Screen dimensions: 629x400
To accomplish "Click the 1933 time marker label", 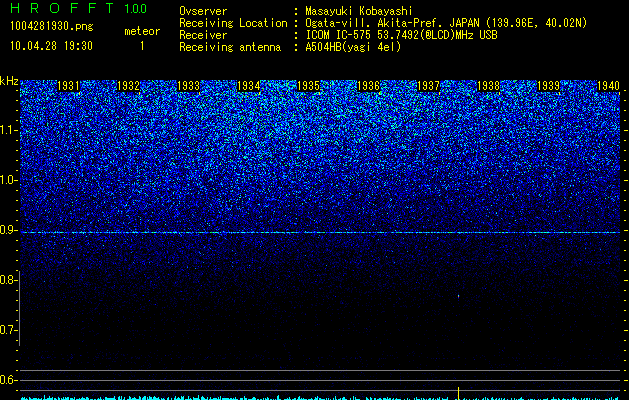I will (x=189, y=86).
